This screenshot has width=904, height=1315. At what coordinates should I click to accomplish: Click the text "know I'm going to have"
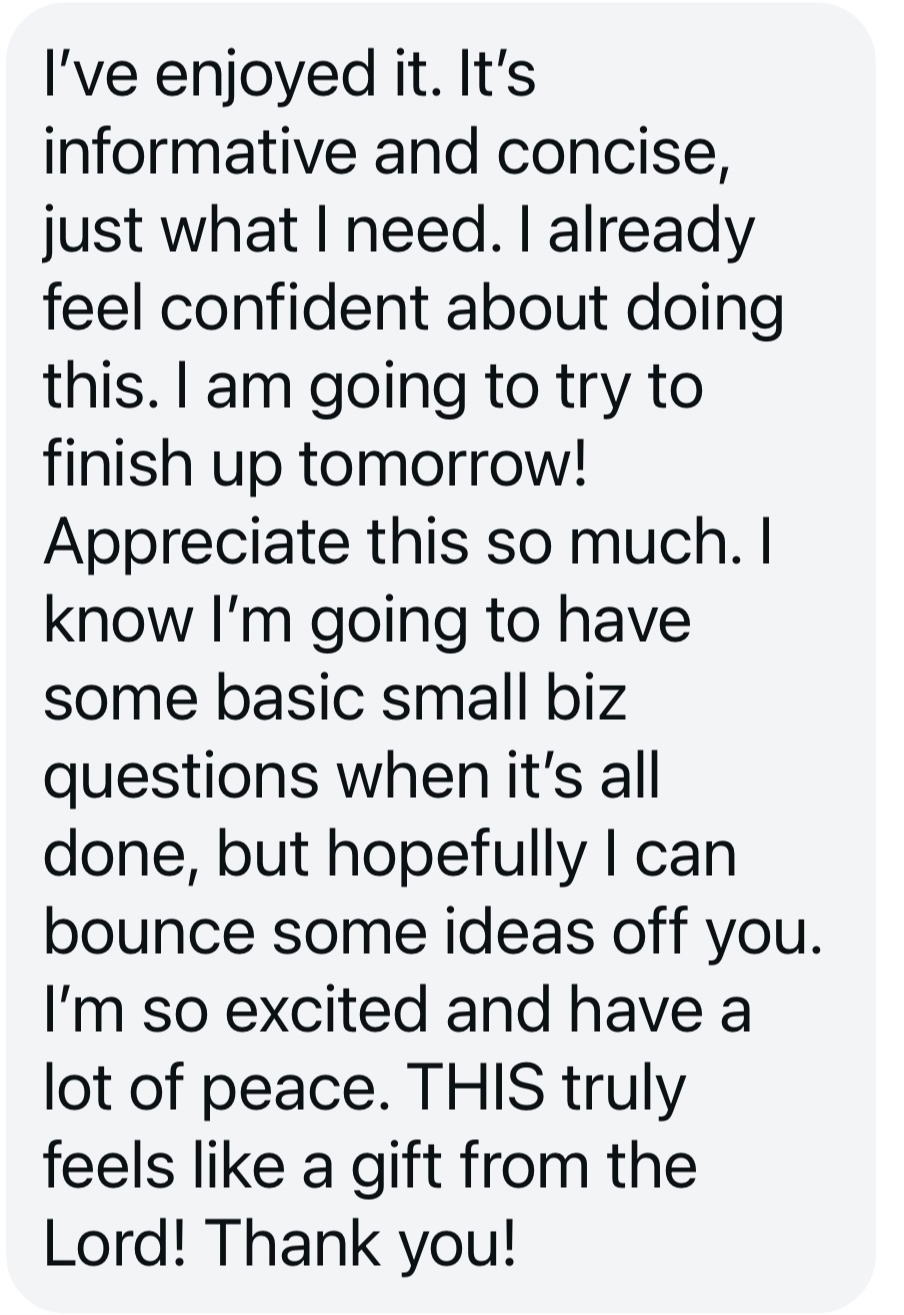pyautogui.click(x=367, y=620)
